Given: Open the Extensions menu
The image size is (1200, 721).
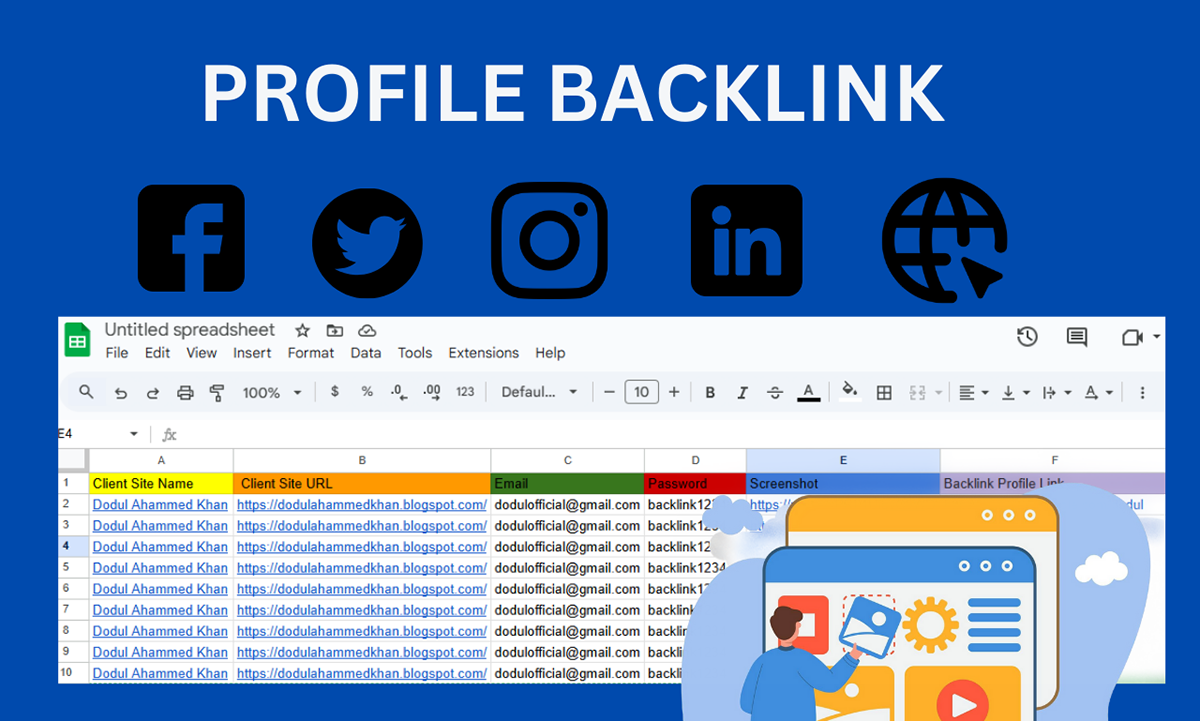Looking at the screenshot, I should pos(484,352).
